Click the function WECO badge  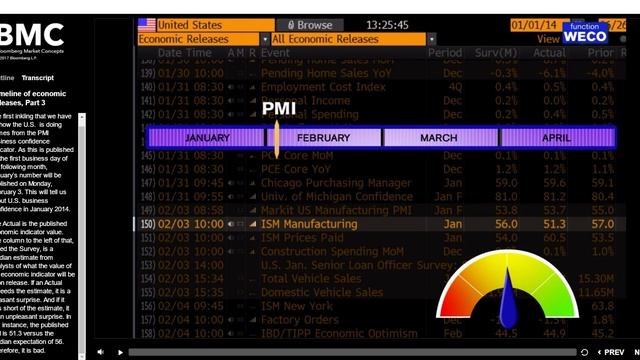click(585, 32)
